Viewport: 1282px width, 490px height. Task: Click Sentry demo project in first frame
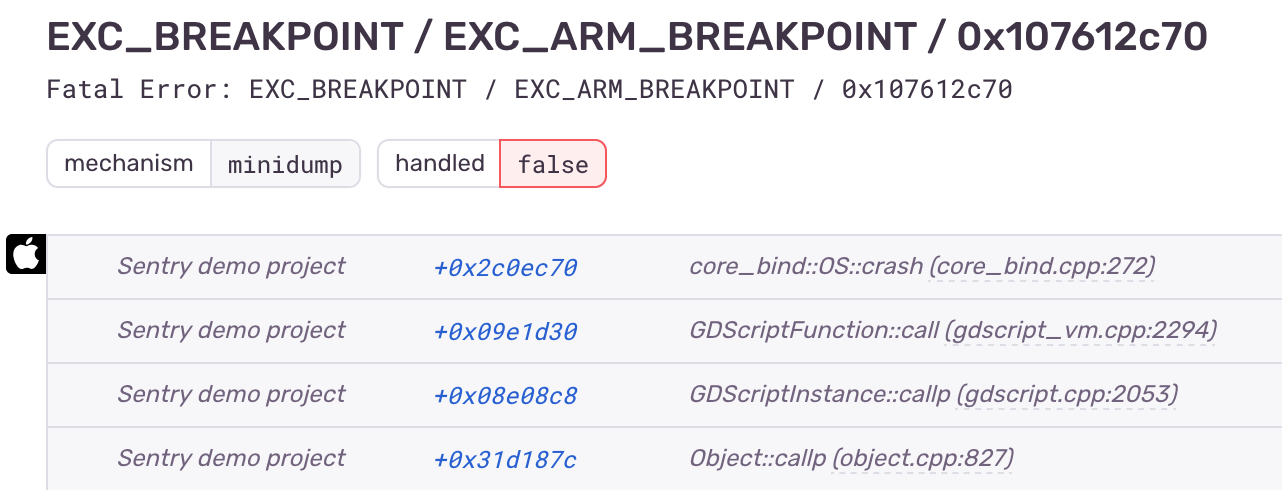point(231,267)
